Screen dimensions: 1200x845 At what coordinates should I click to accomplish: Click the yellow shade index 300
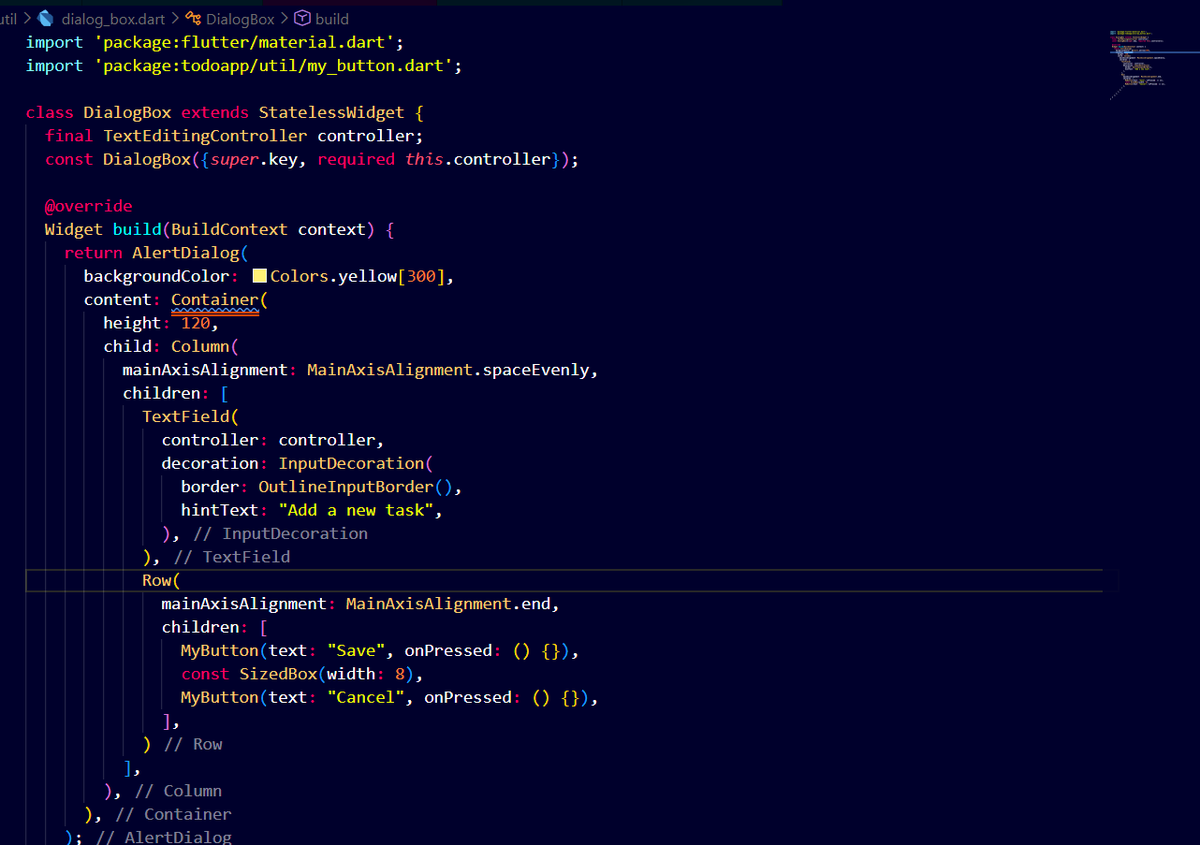pyautogui.click(x=422, y=276)
